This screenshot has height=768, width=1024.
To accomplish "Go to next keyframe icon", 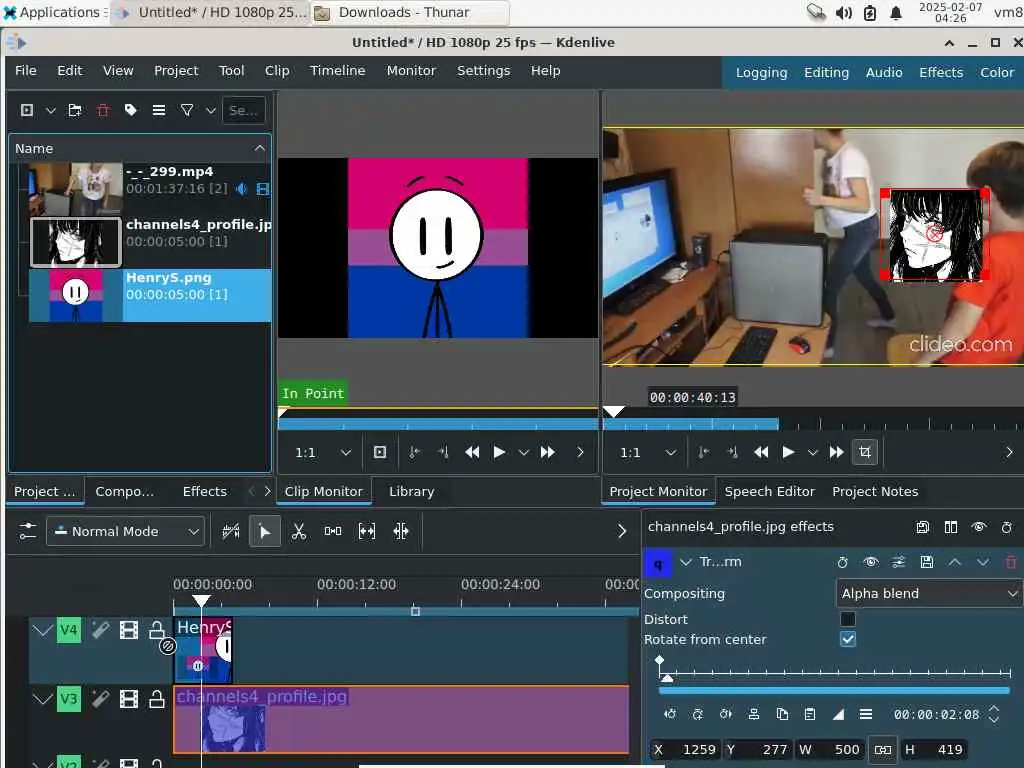I will click(x=726, y=714).
